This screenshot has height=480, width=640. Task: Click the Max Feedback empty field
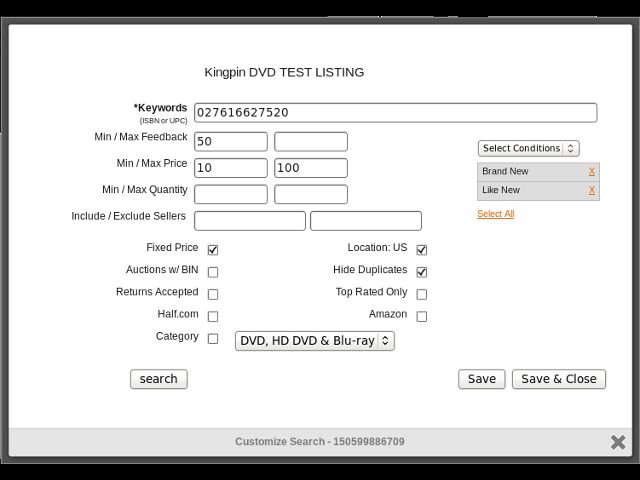[x=311, y=142]
